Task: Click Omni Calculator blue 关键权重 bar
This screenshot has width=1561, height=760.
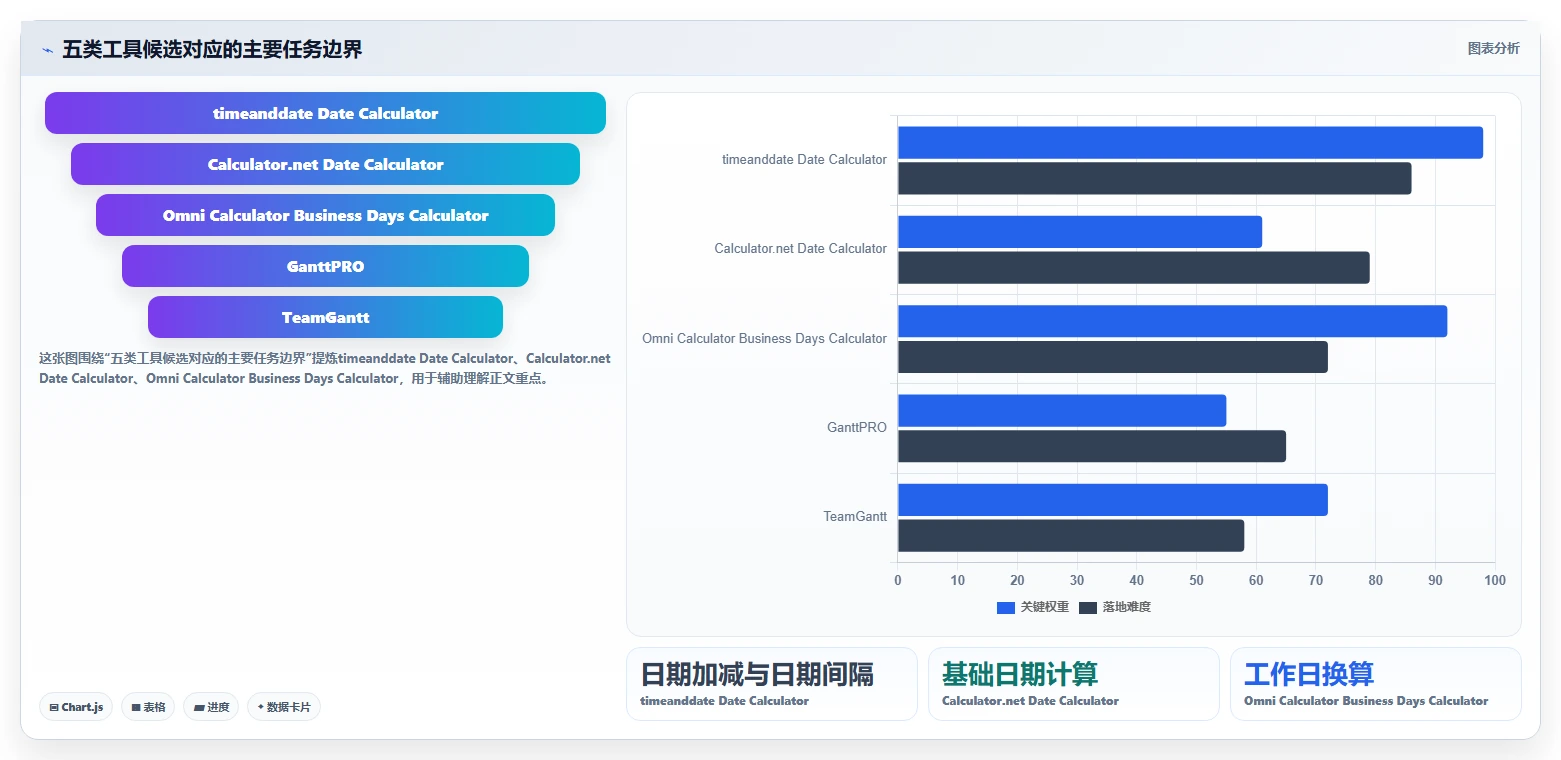Action: 1172,321
